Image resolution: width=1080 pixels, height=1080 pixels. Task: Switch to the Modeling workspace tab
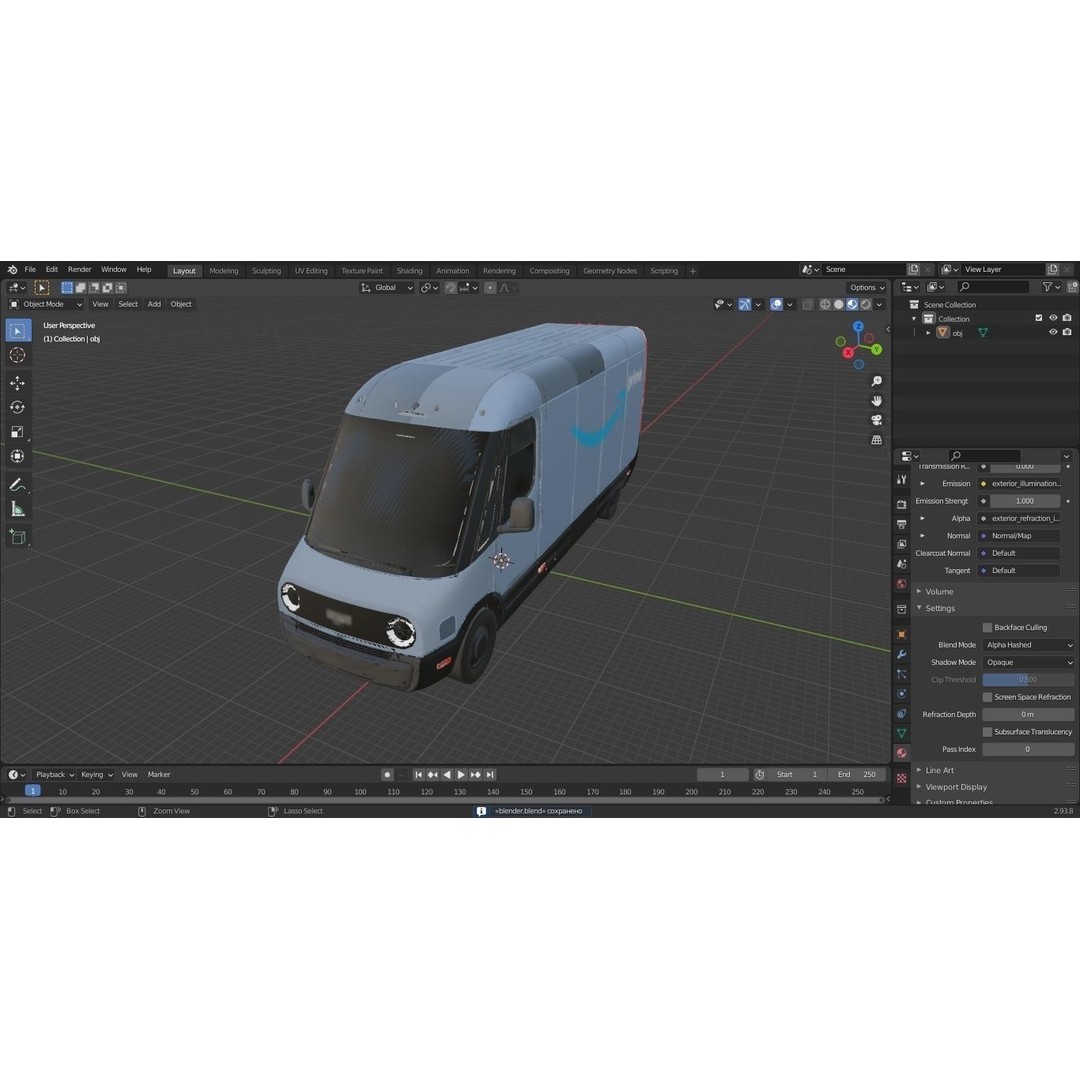tap(224, 271)
